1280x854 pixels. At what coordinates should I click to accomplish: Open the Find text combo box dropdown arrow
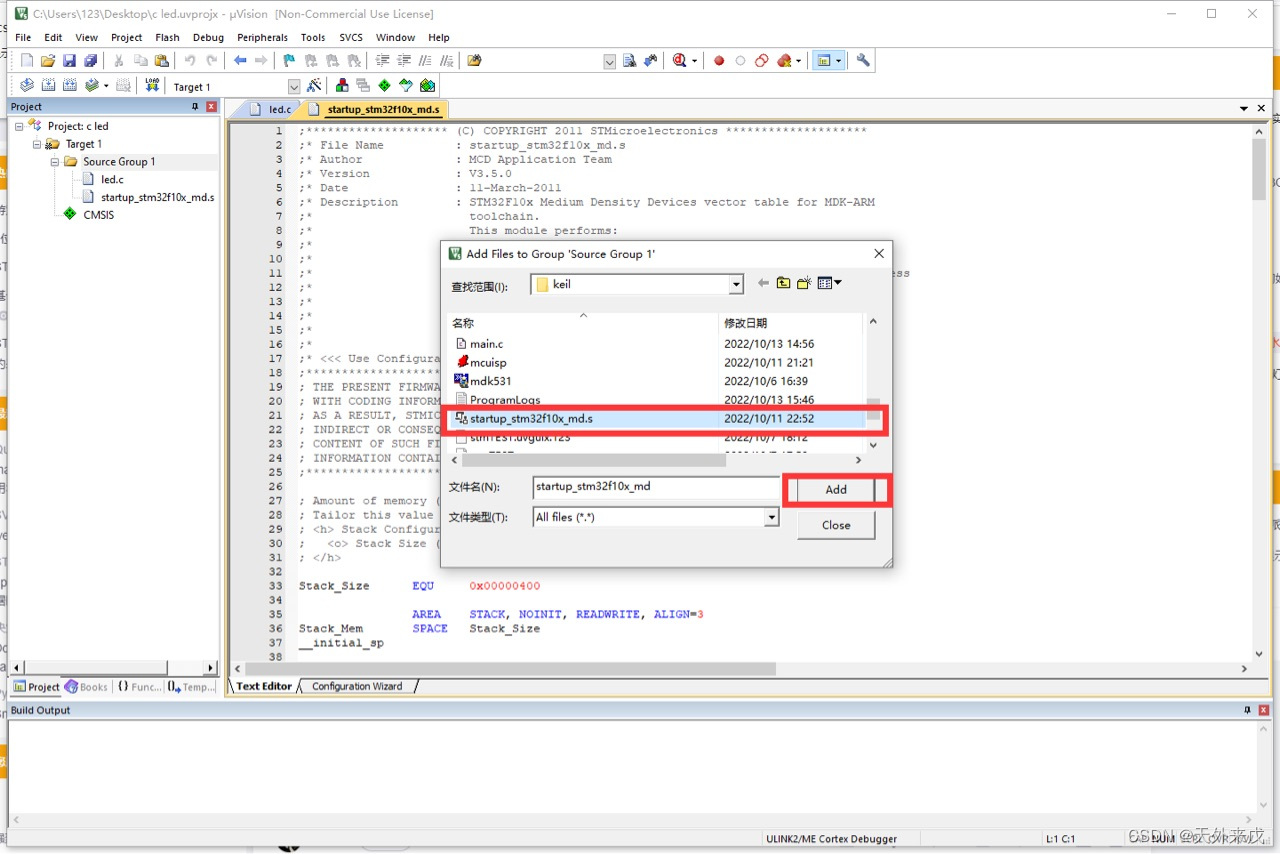coord(609,61)
